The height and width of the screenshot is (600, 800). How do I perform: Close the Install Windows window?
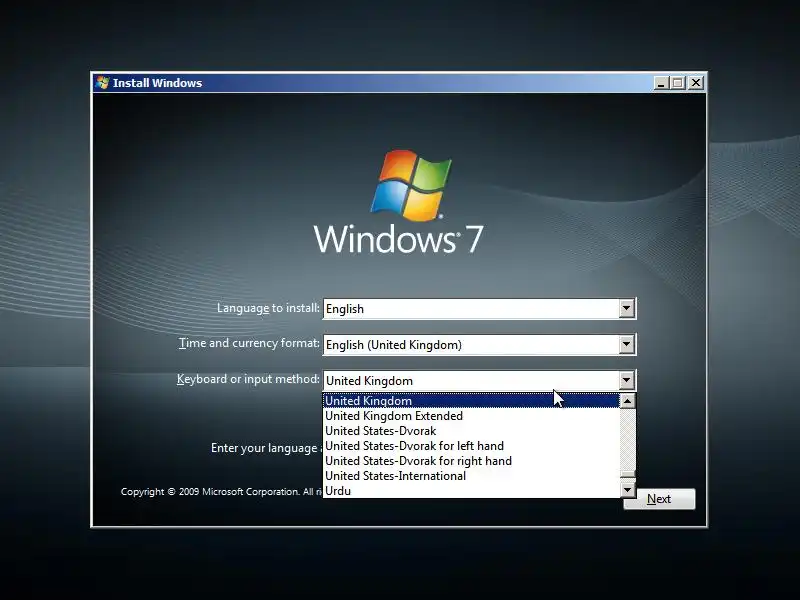point(696,83)
